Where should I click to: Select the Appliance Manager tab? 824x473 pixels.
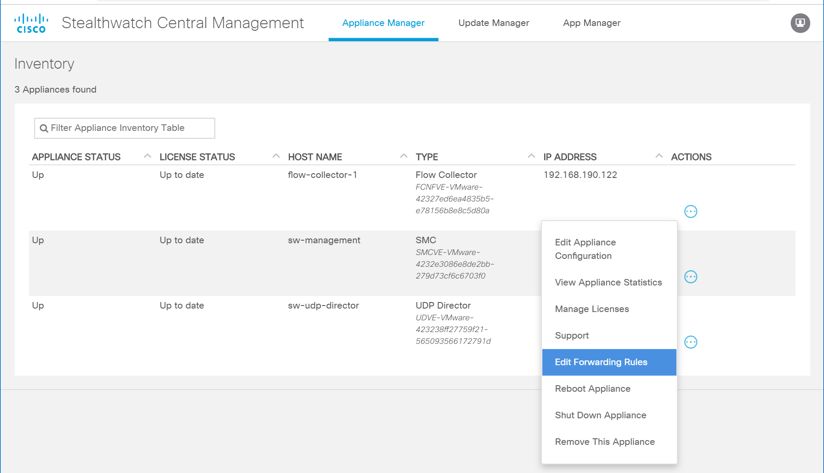point(383,23)
